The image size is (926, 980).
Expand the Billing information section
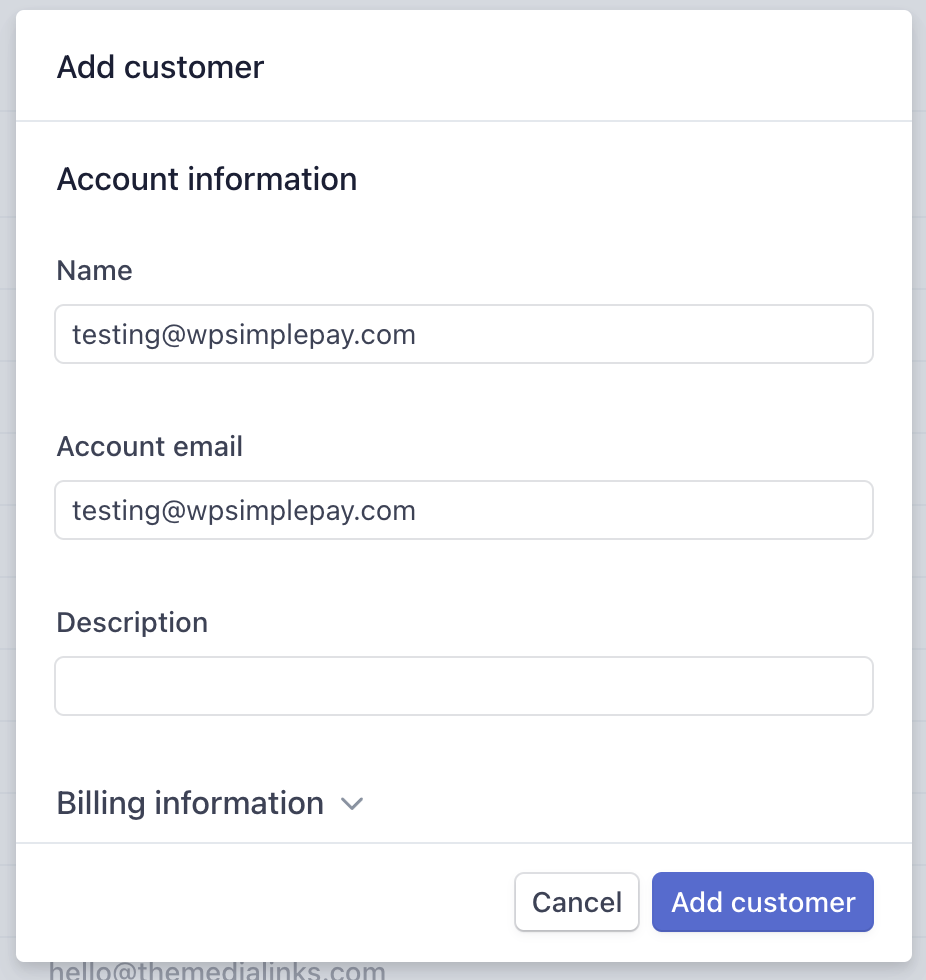(190, 803)
